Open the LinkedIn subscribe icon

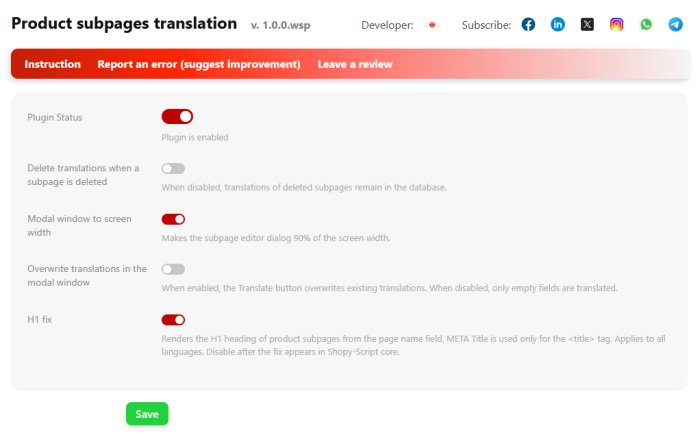coord(558,25)
